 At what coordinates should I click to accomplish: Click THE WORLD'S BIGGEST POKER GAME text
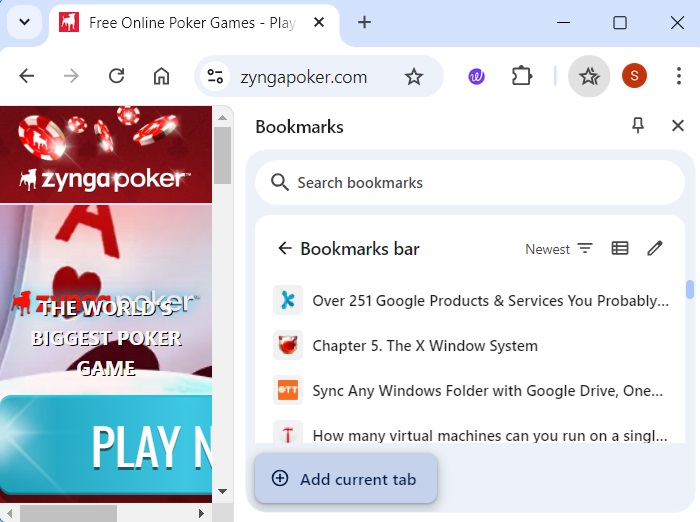pyautogui.click(x=106, y=338)
